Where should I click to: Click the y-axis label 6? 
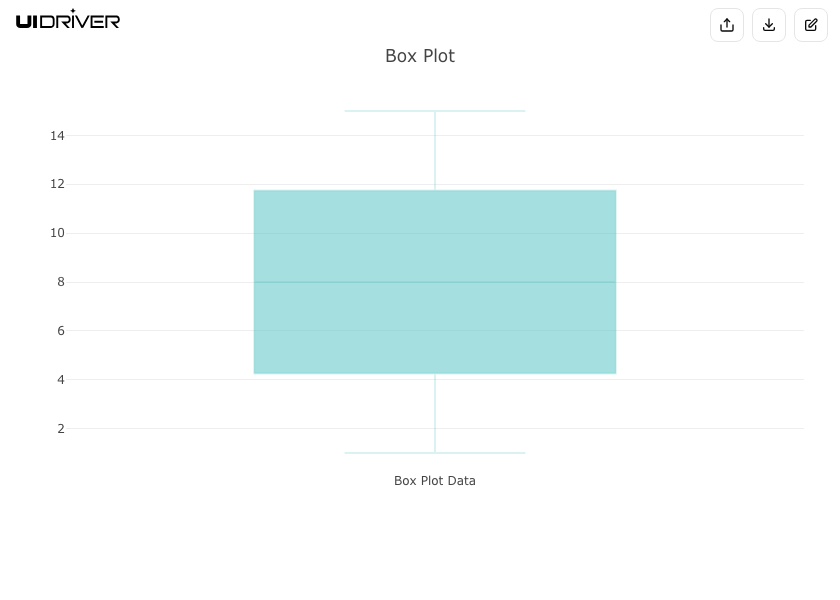tap(61, 331)
